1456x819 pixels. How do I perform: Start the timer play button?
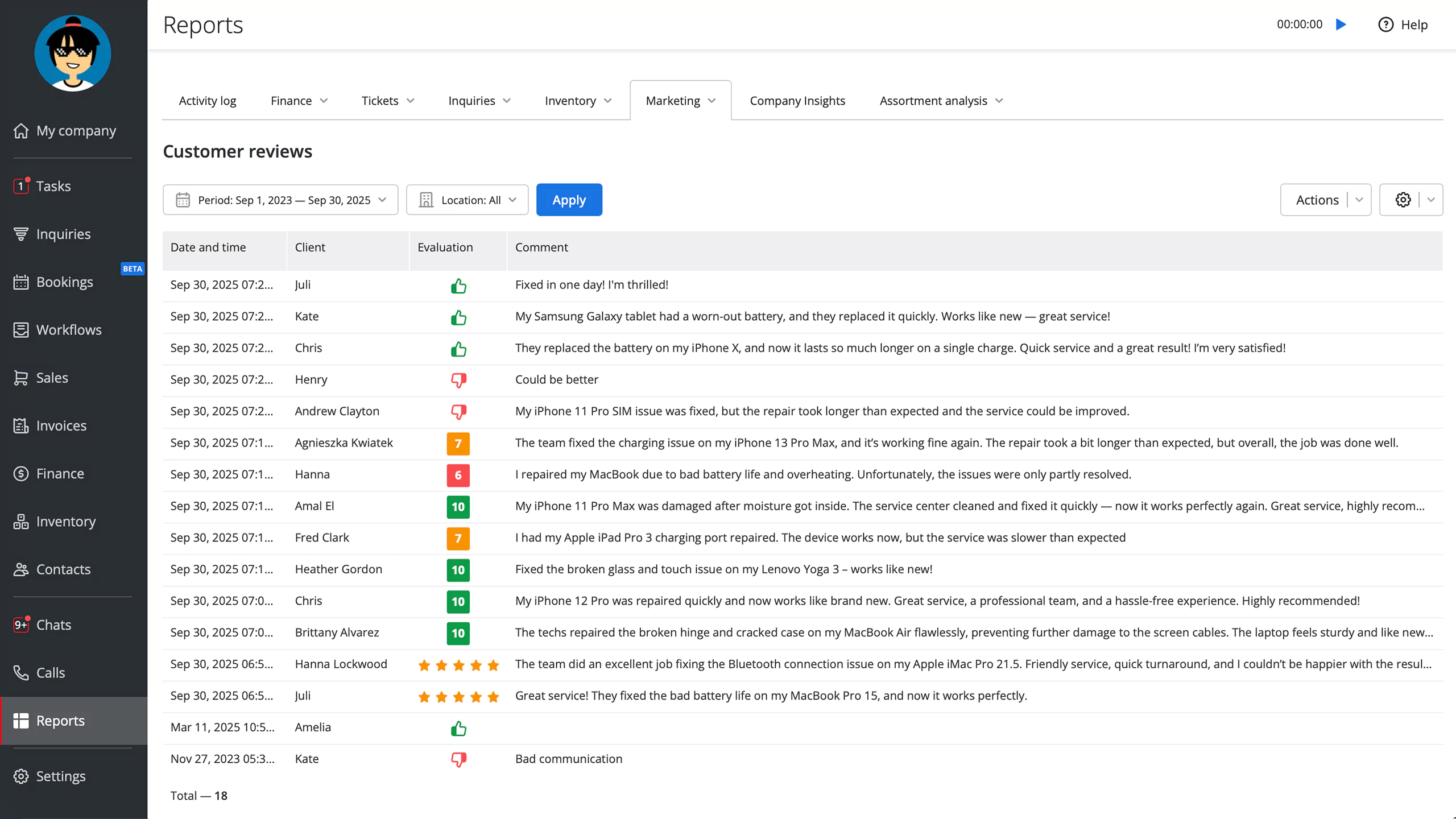tap(1341, 24)
